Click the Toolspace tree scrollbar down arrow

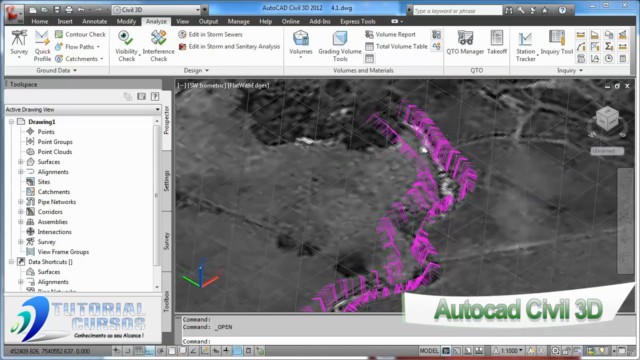tap(157, 287)
